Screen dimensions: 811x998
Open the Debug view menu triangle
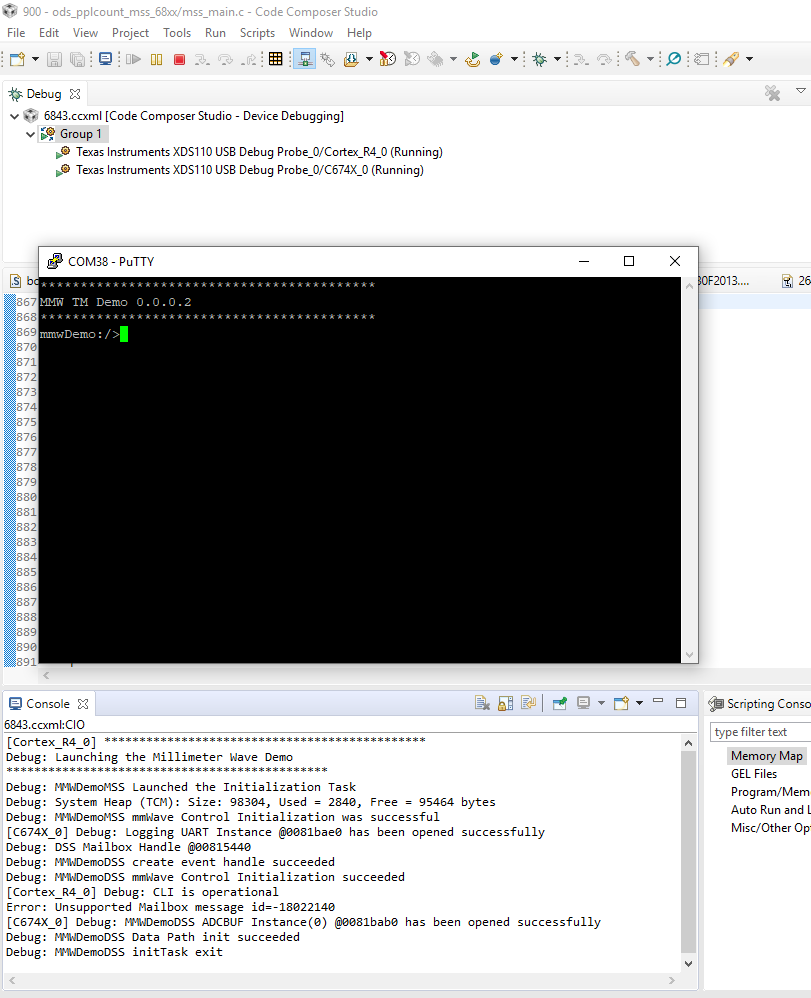801,92
